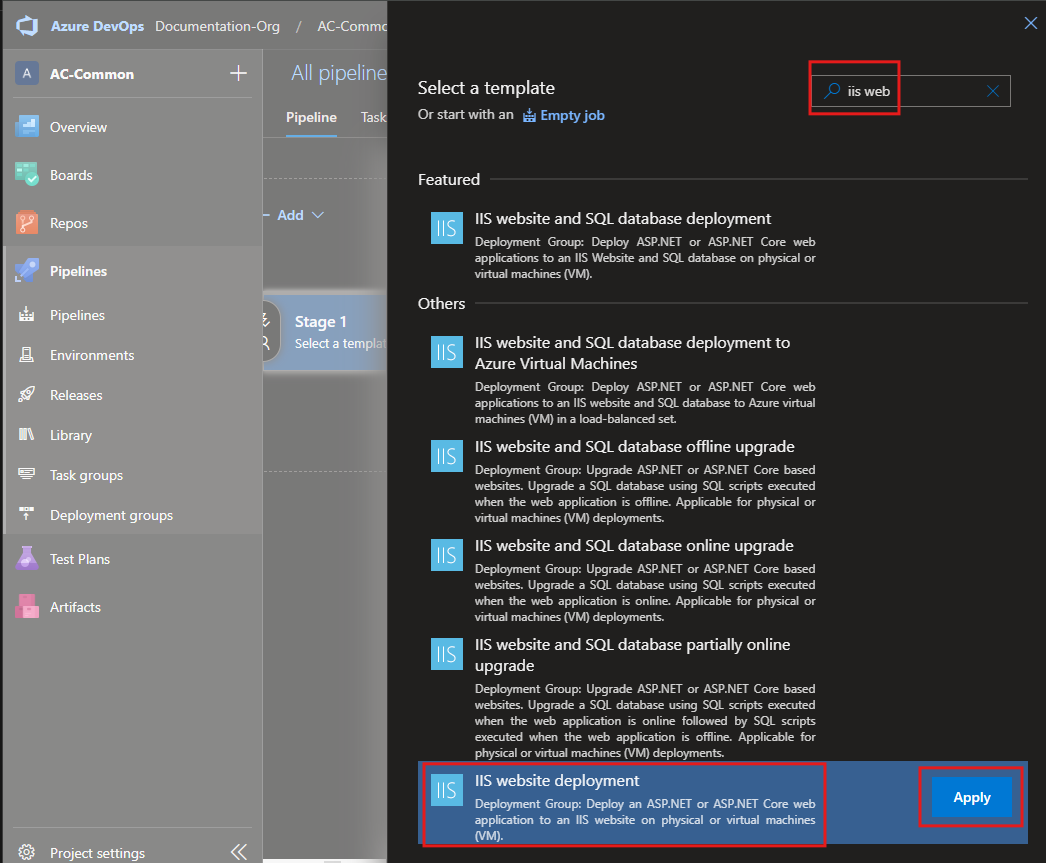The height and width of the screenshot is (863, 1046).
Task: Open the Repos section icon
Action: pyautogui.click(x=27, y=223)
